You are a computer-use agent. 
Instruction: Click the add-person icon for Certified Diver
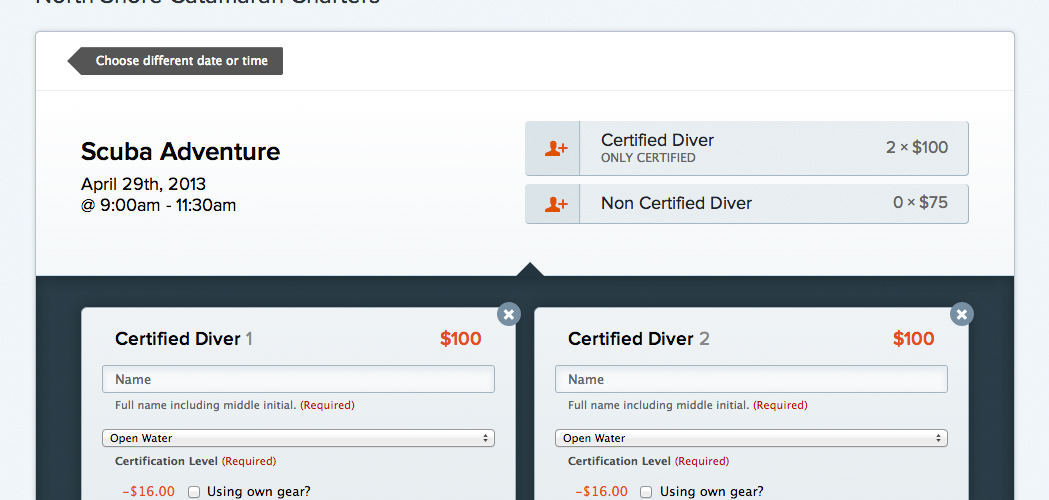pos(555,149)
